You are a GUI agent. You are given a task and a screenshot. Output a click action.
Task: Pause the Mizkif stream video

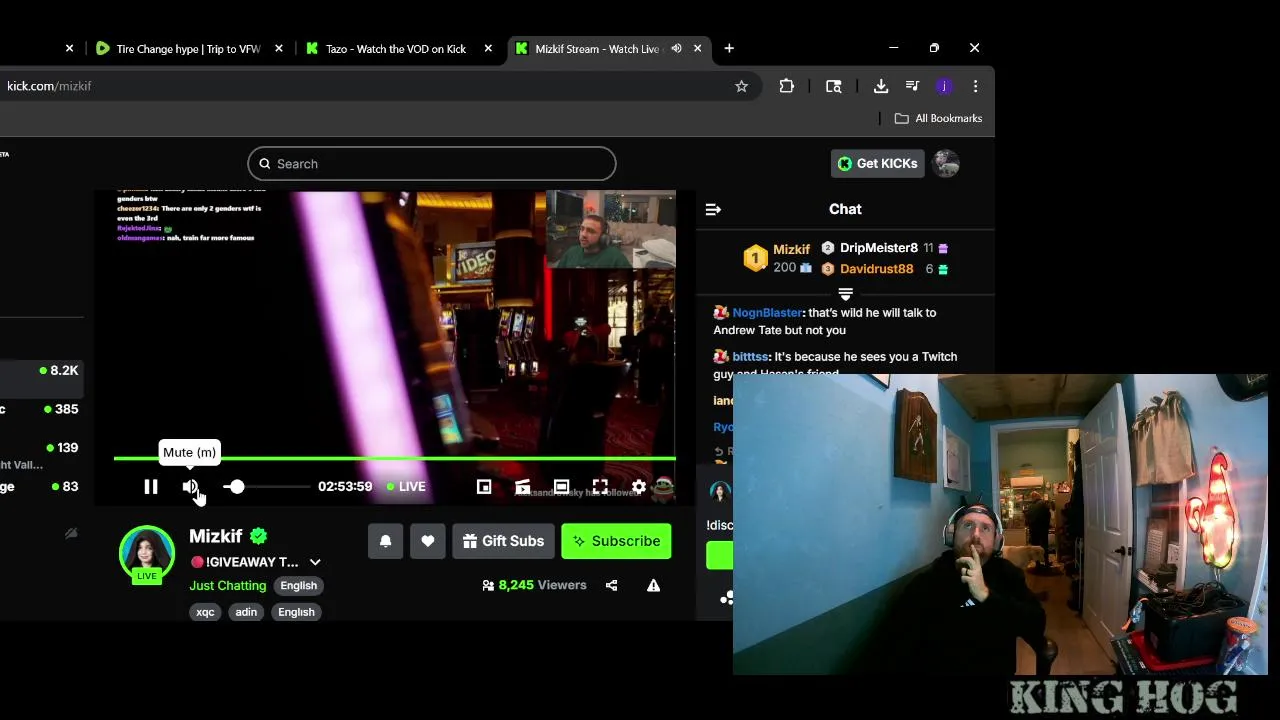tap(151, 487)
